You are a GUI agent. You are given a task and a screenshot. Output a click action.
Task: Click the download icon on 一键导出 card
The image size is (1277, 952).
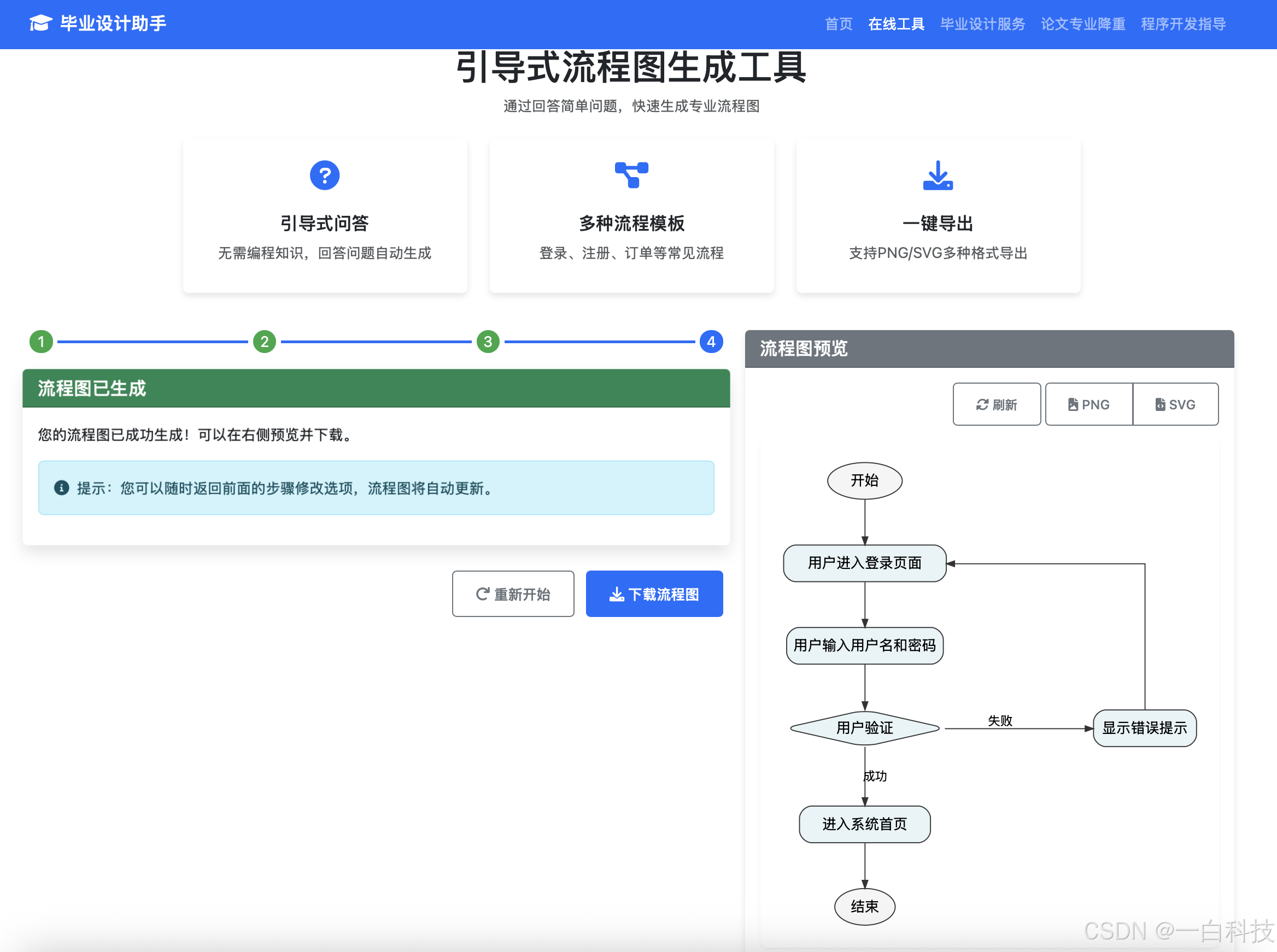[x=937, y=176]
